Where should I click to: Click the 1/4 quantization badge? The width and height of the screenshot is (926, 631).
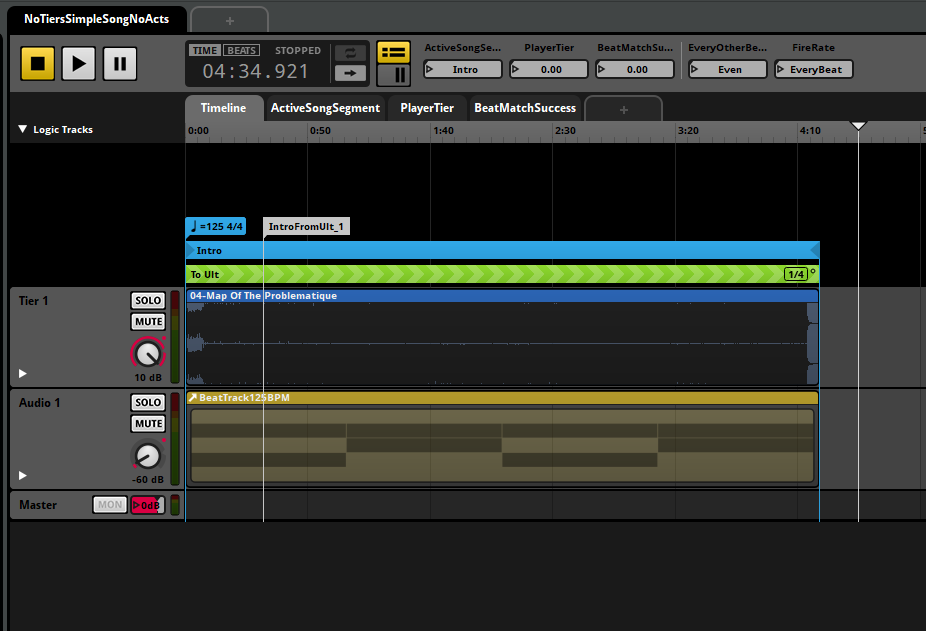(795, 274)
